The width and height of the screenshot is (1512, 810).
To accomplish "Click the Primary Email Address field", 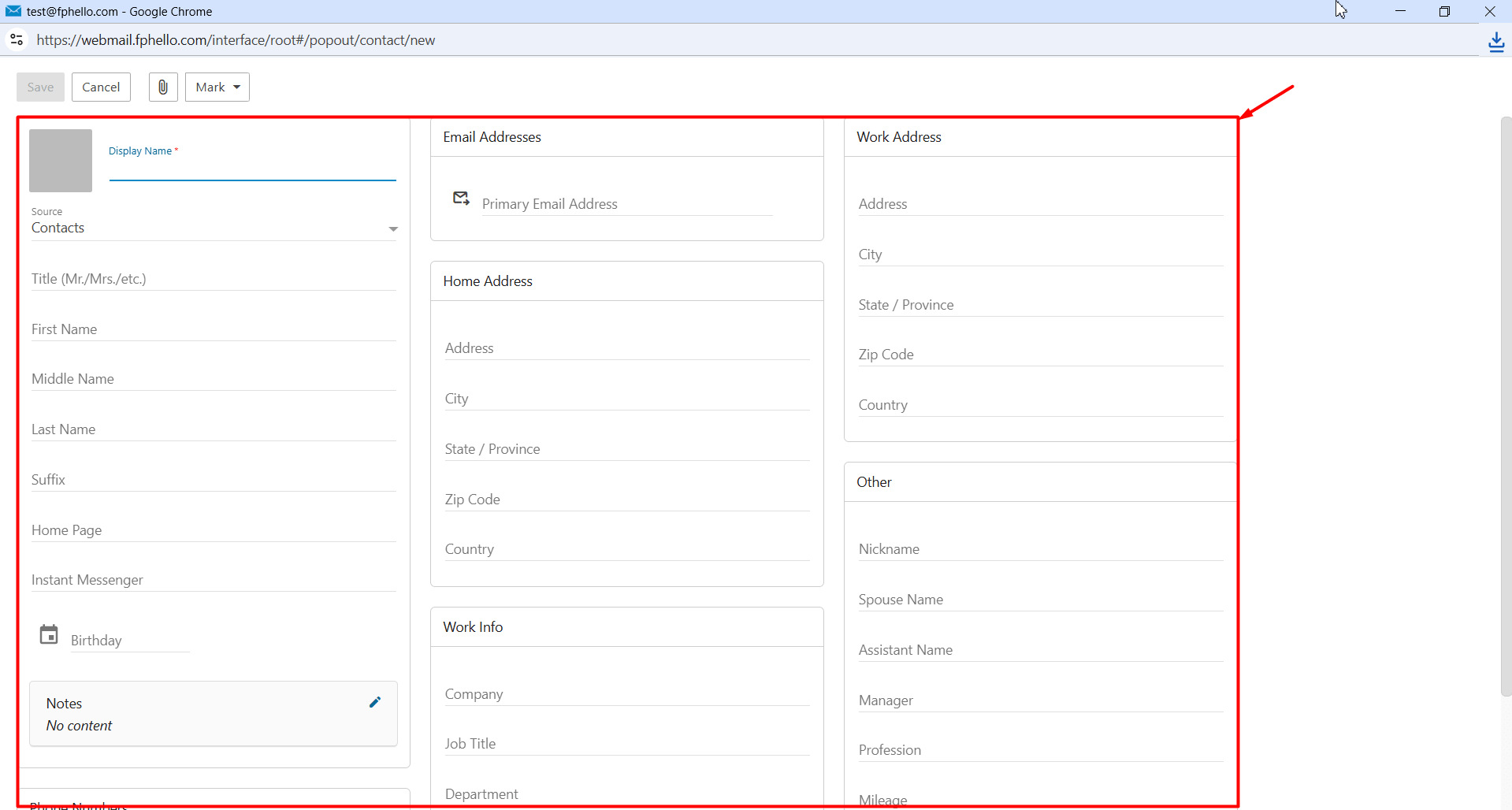I will point(626,204).
